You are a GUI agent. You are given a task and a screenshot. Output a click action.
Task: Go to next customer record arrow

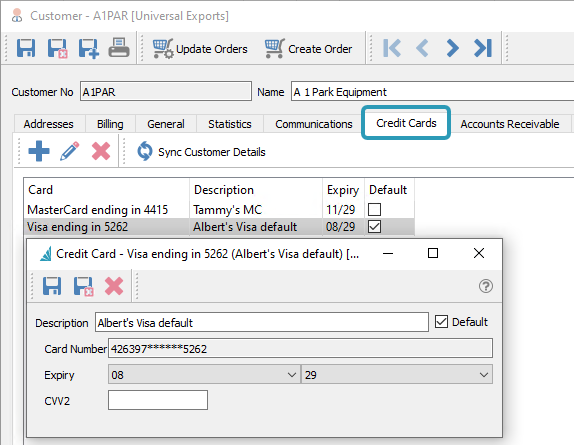click(x=452, y=48)
